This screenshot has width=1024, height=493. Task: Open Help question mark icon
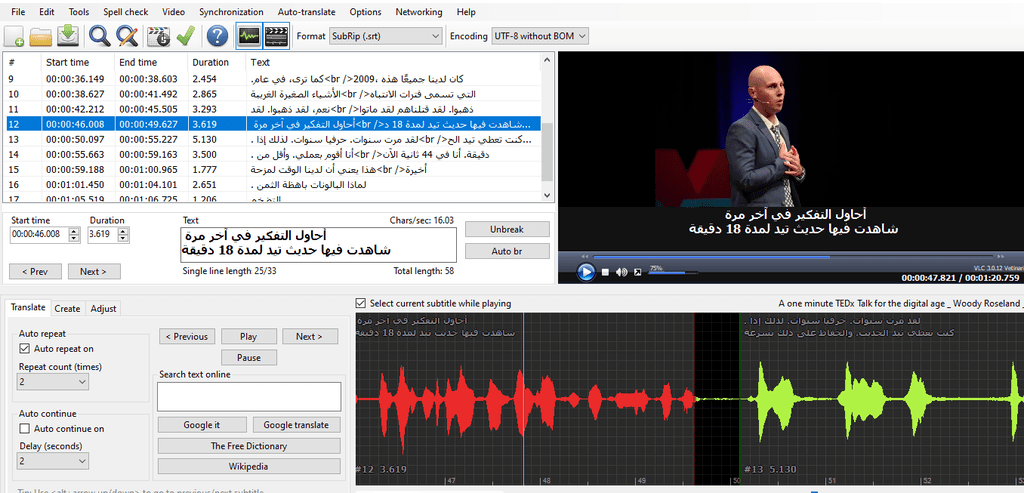(x=217, y=36)
